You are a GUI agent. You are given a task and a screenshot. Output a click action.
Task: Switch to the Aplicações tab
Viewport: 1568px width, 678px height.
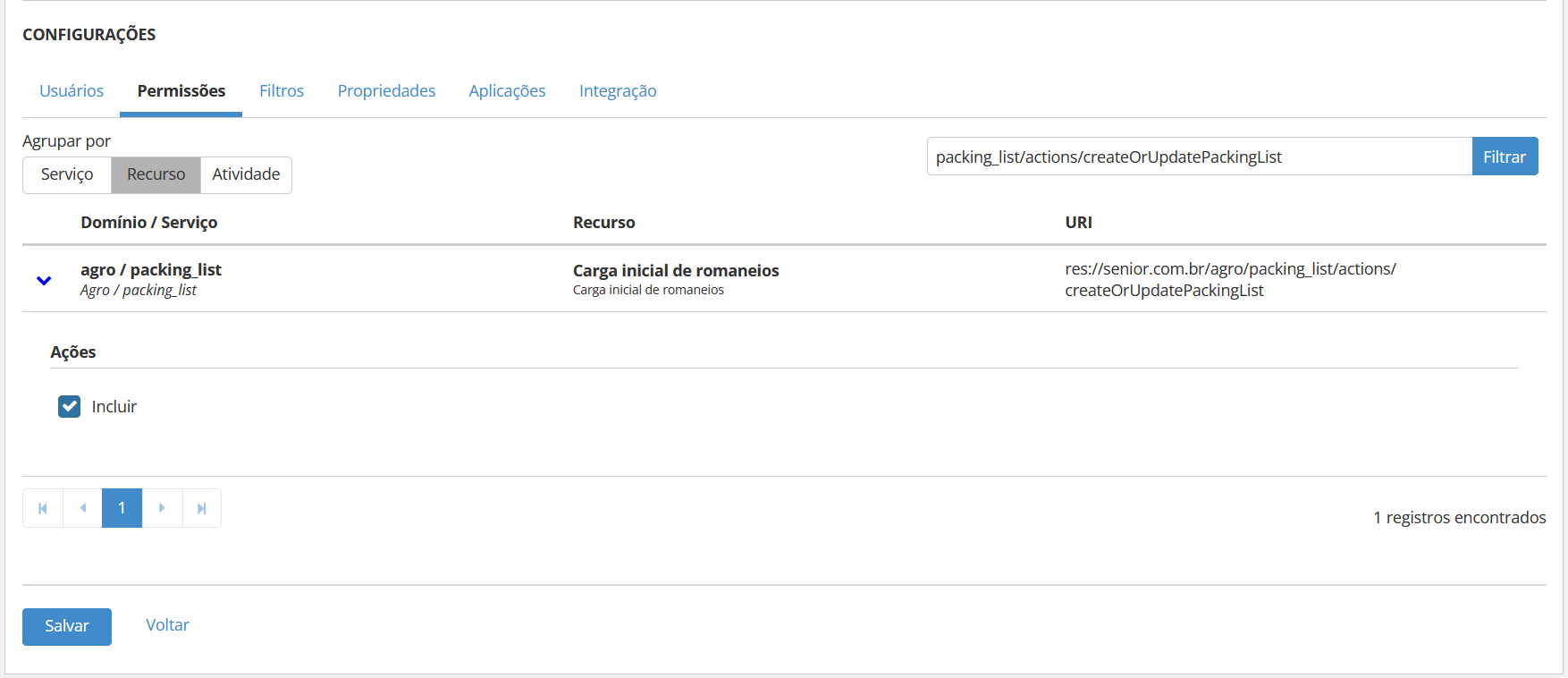[x=507, y=91]
